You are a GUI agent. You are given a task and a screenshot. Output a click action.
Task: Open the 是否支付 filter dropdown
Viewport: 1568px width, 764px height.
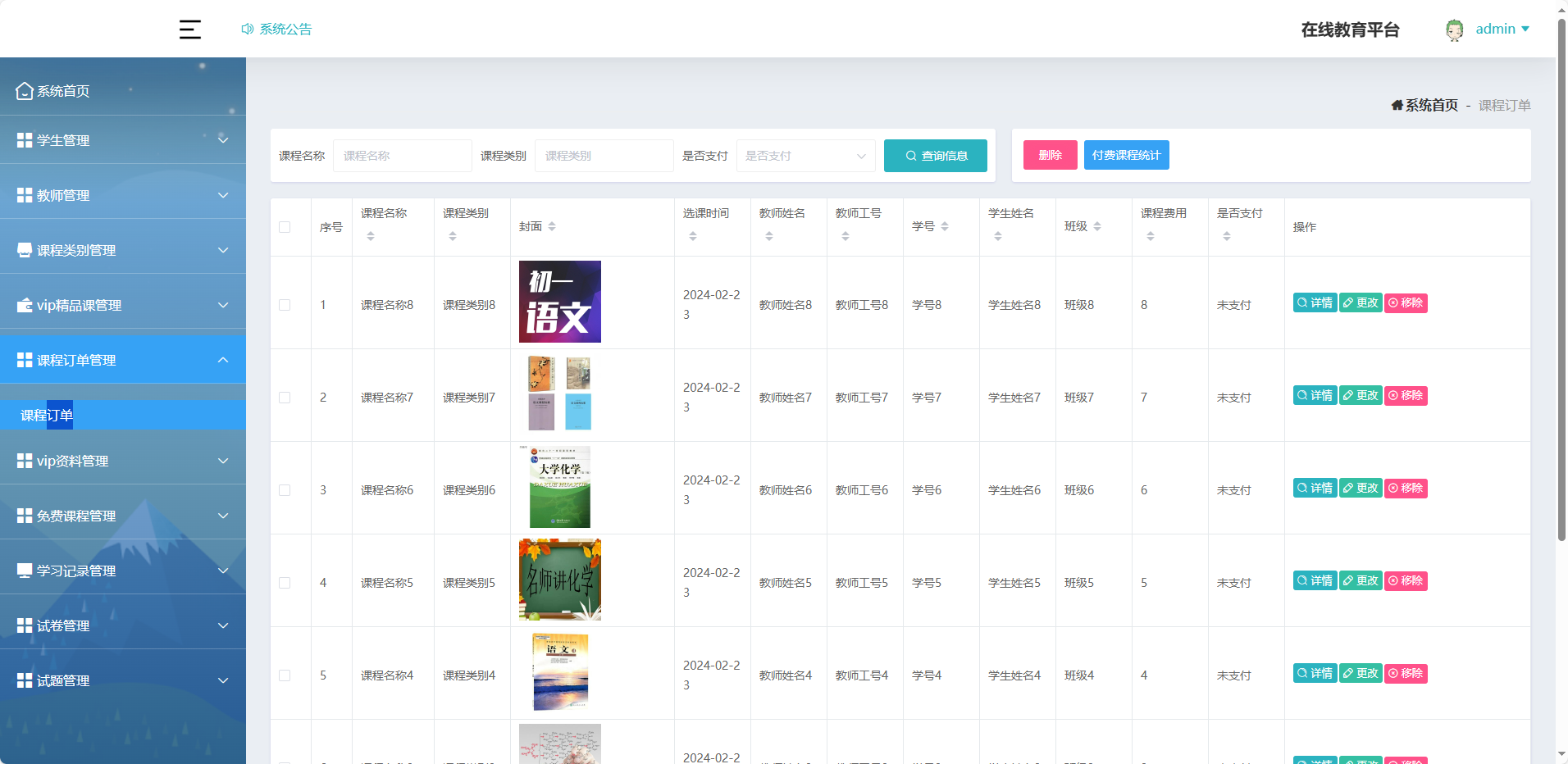pos(806,156)
